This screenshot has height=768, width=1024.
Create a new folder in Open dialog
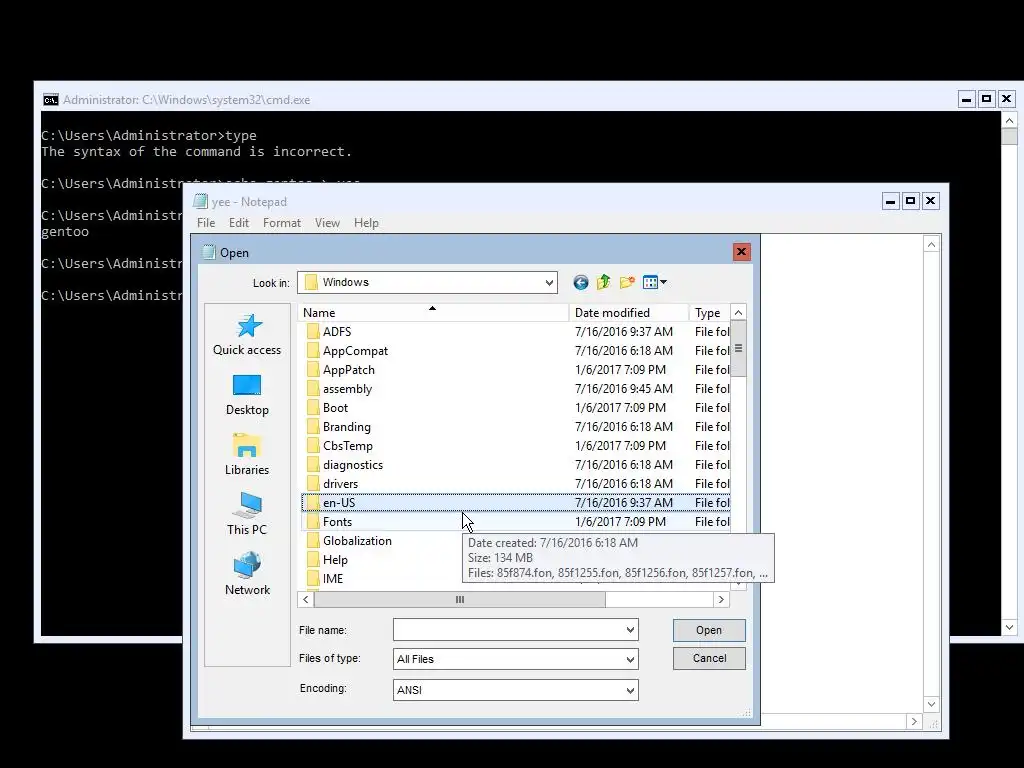point(627,282)
